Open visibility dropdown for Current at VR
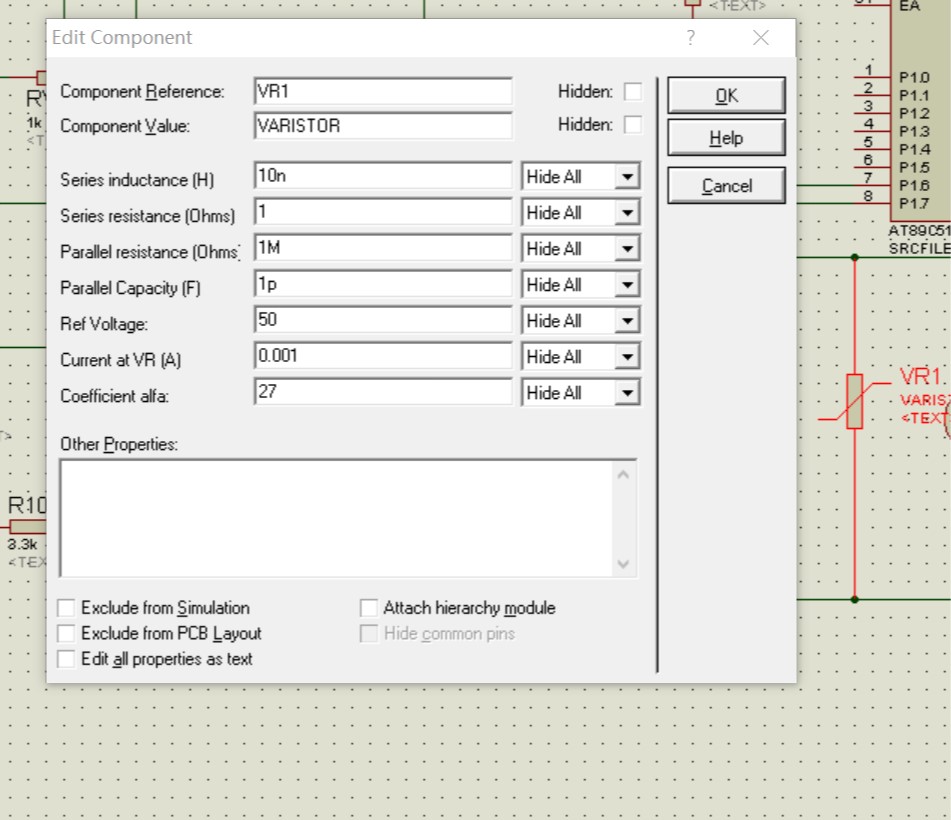Viewport: 951px width, 820px height. tap(627, 357)
